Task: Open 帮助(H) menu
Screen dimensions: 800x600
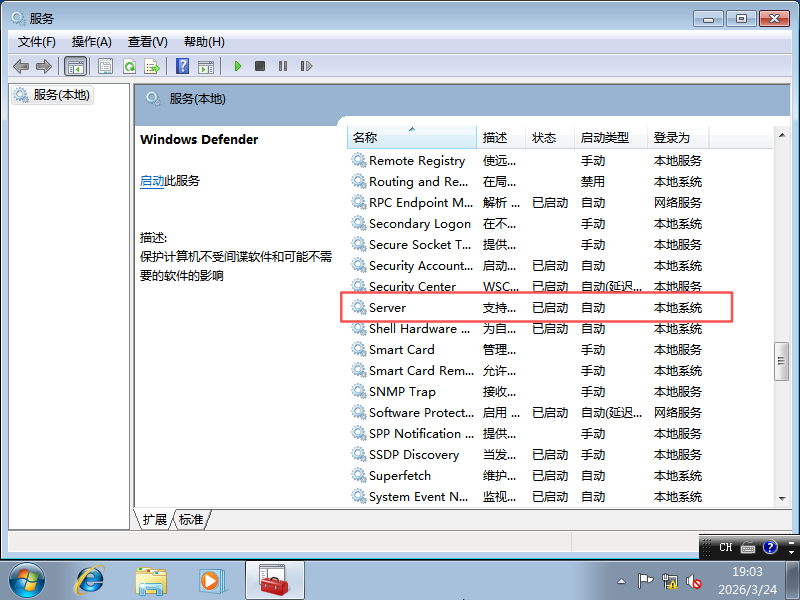Action: coord(204,42)
